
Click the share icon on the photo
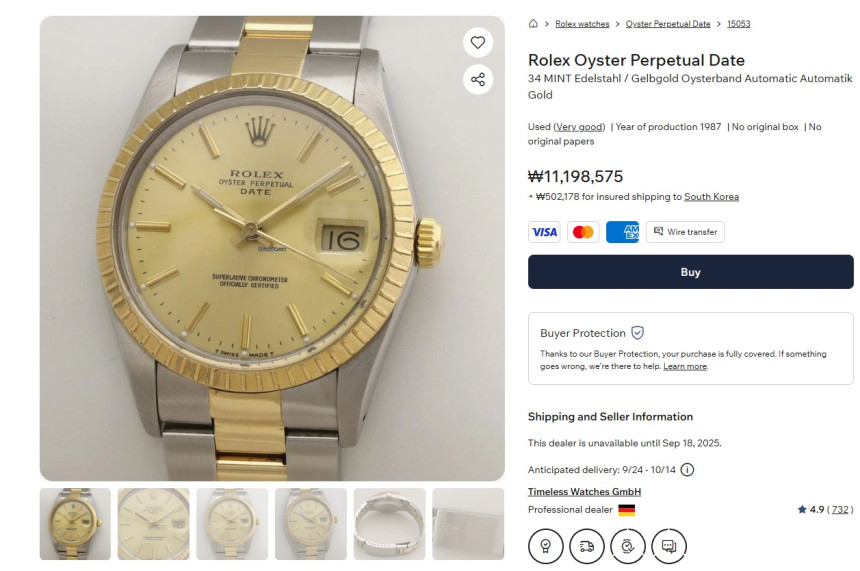point(478,80)
